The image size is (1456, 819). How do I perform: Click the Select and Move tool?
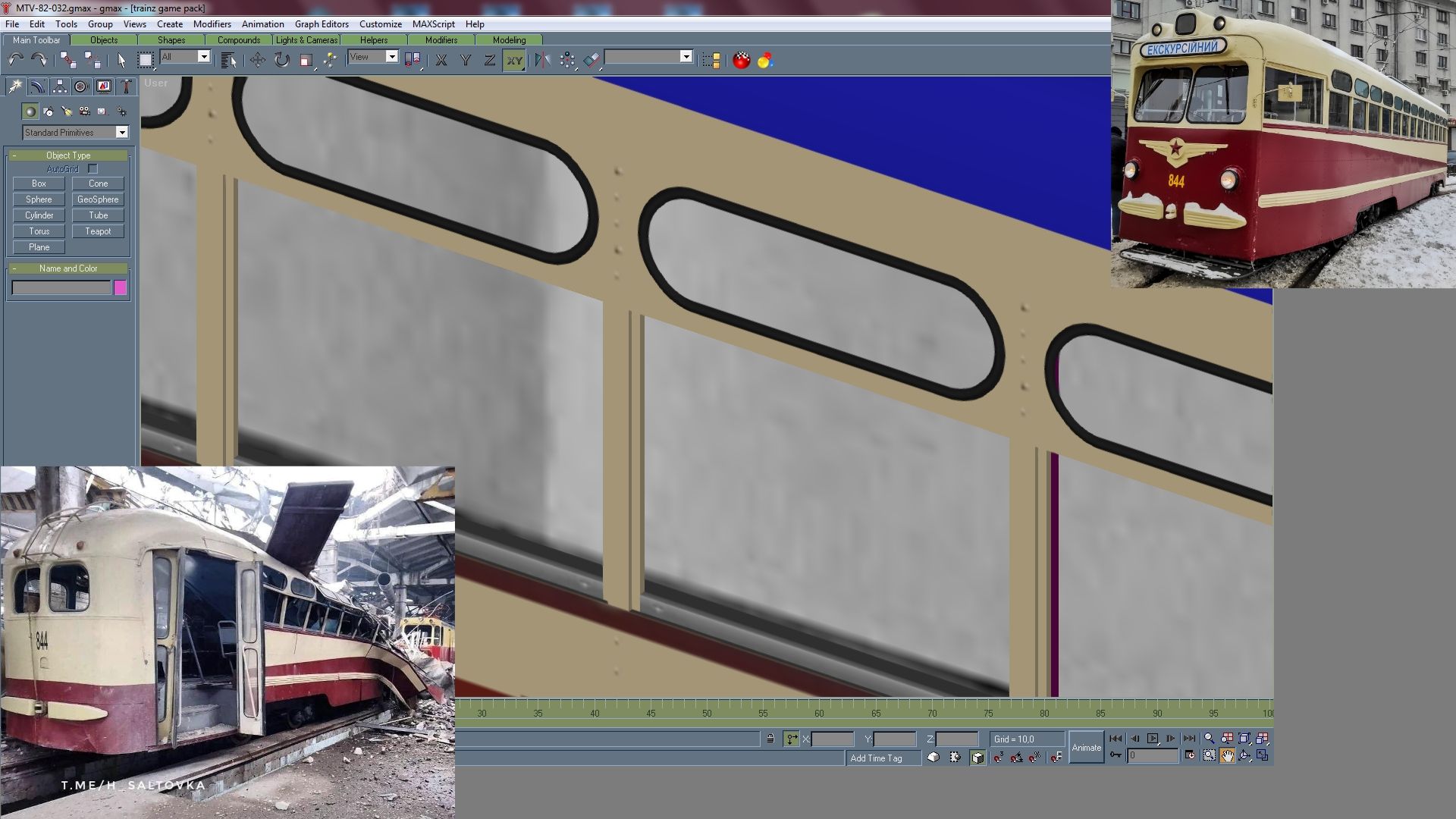(x=257, y=60)
